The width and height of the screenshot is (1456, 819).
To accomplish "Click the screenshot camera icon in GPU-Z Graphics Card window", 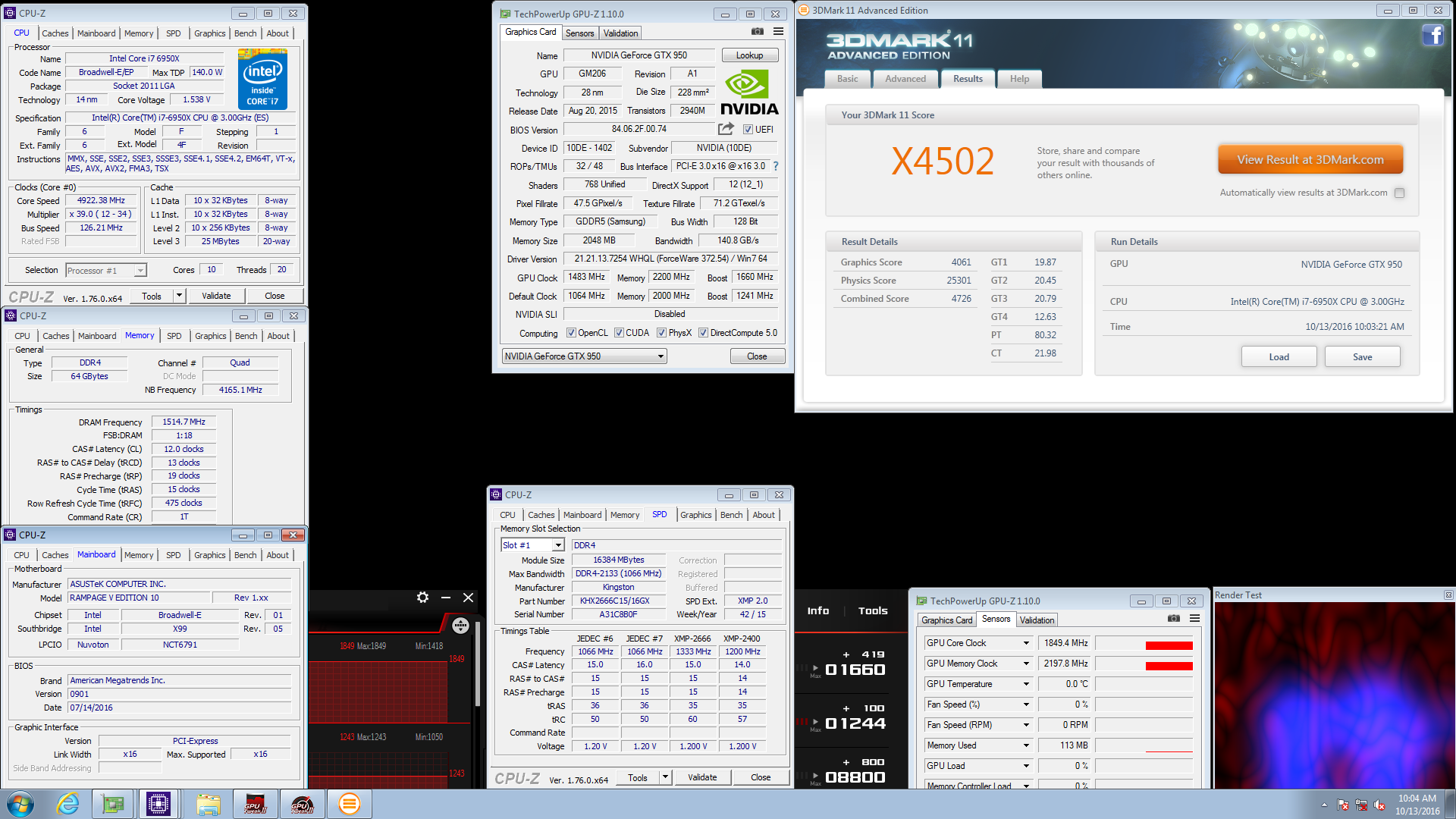I will [757, 32].
